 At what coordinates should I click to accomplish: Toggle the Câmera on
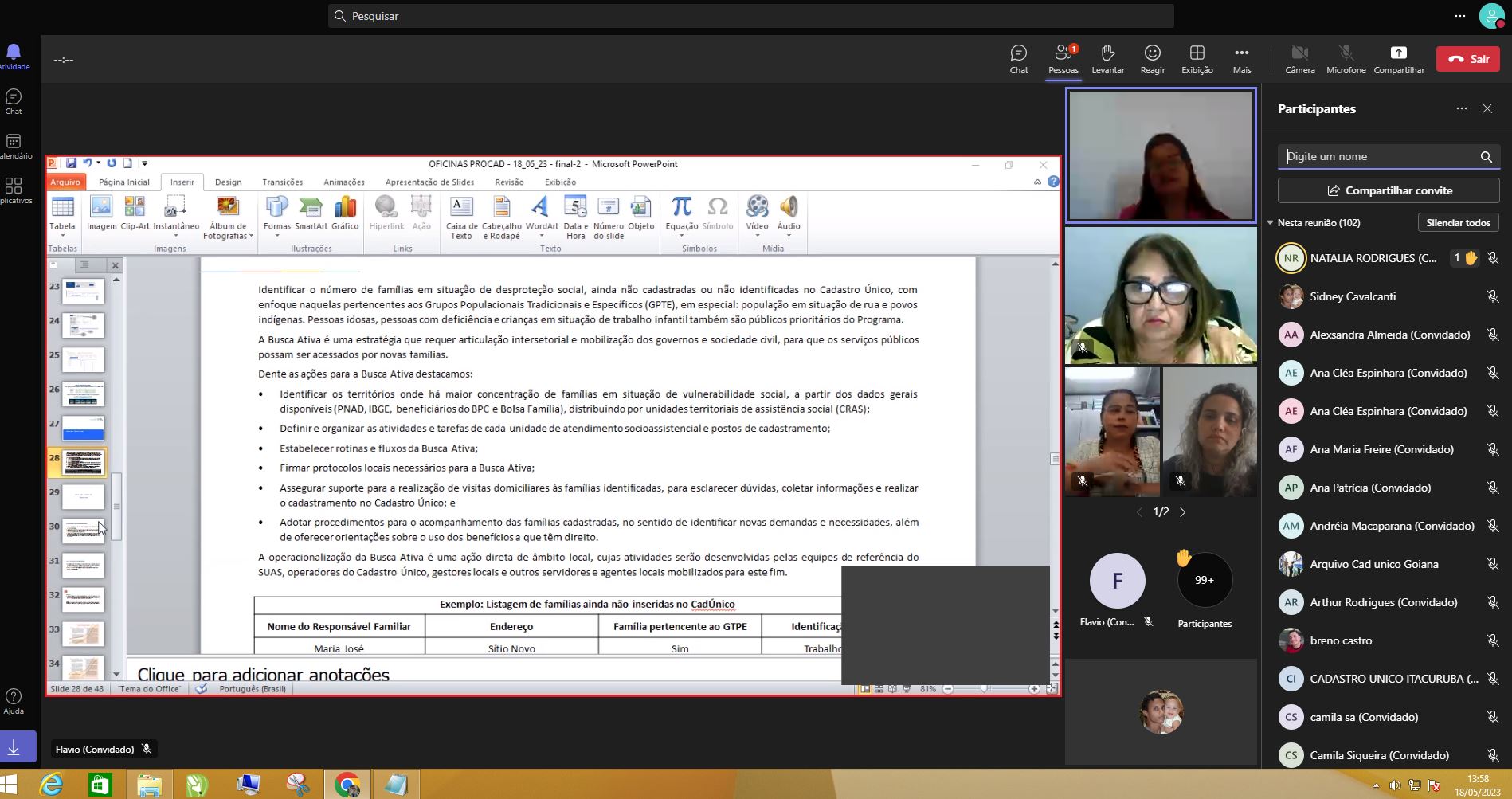point(1299,59)
